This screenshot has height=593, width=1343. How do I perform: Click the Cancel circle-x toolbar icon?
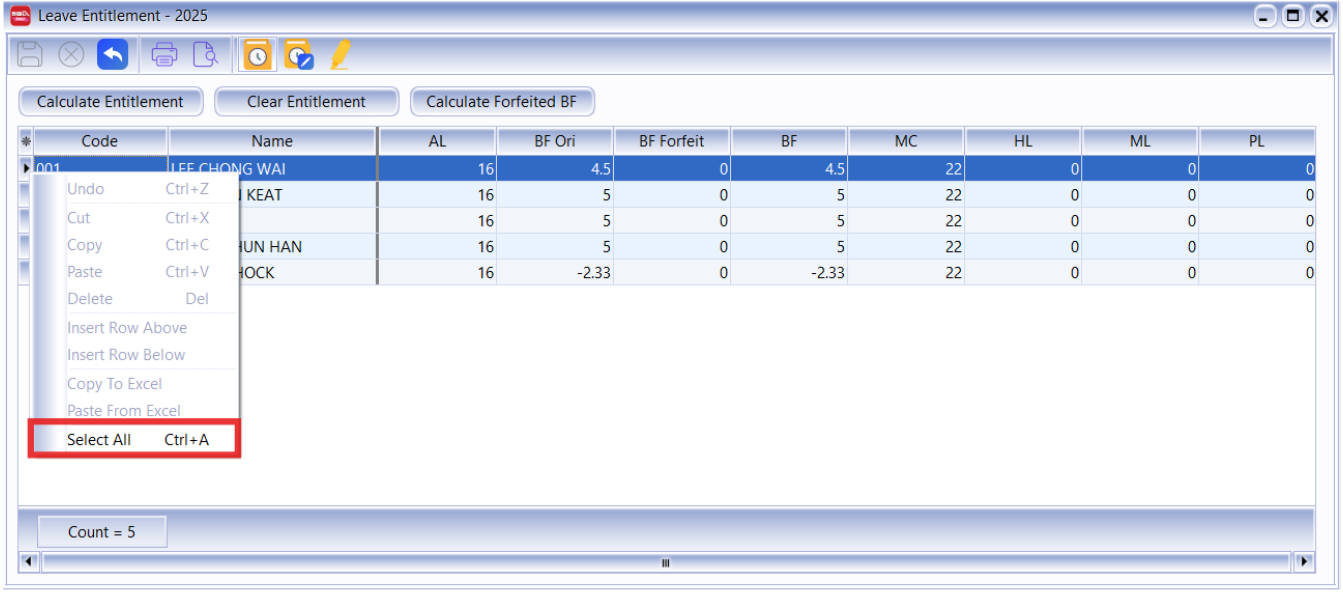[x=71, y=54]
